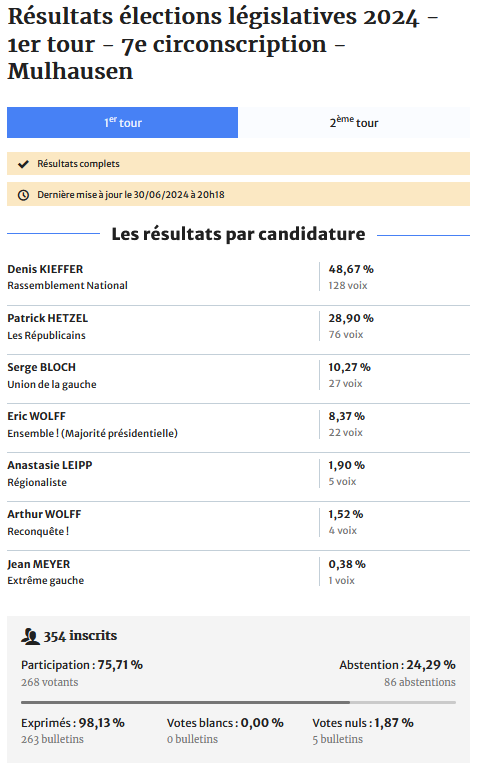
Task: Switch to the 1er tour tab
Action: [x=122, y=122]
